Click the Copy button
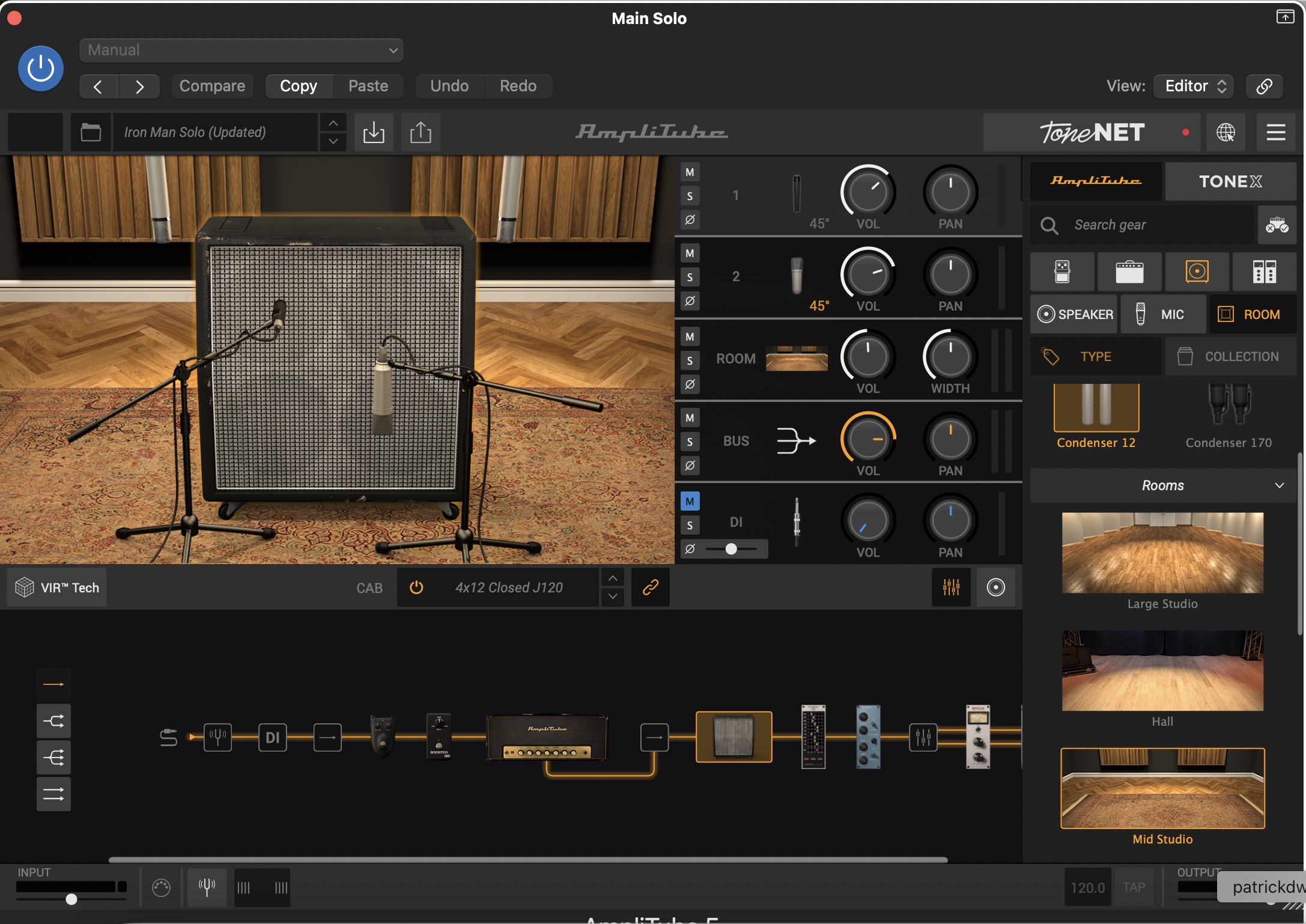1306x924 pixels. click(299, 86)
